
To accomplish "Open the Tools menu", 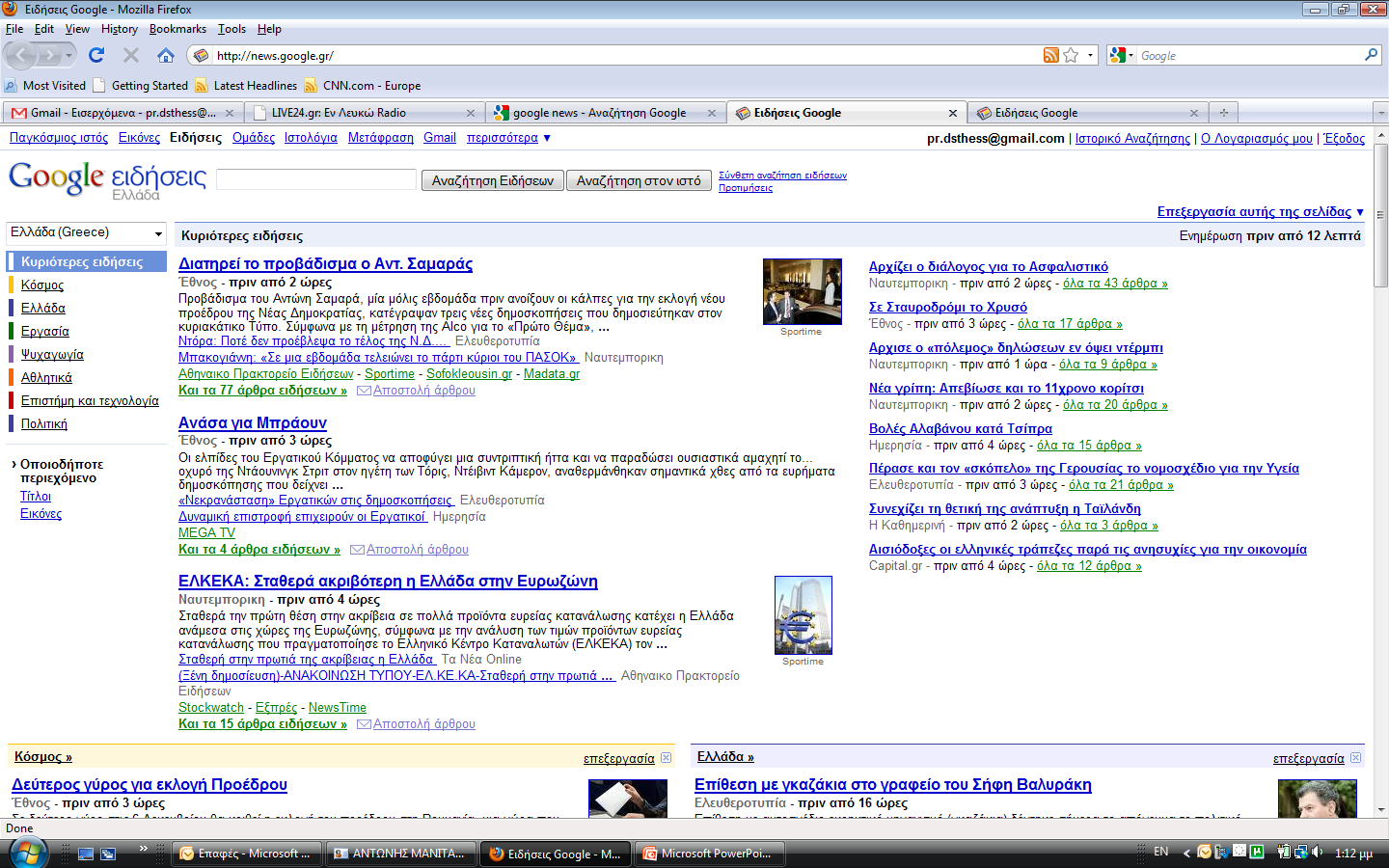I will [x=231, y=29].
